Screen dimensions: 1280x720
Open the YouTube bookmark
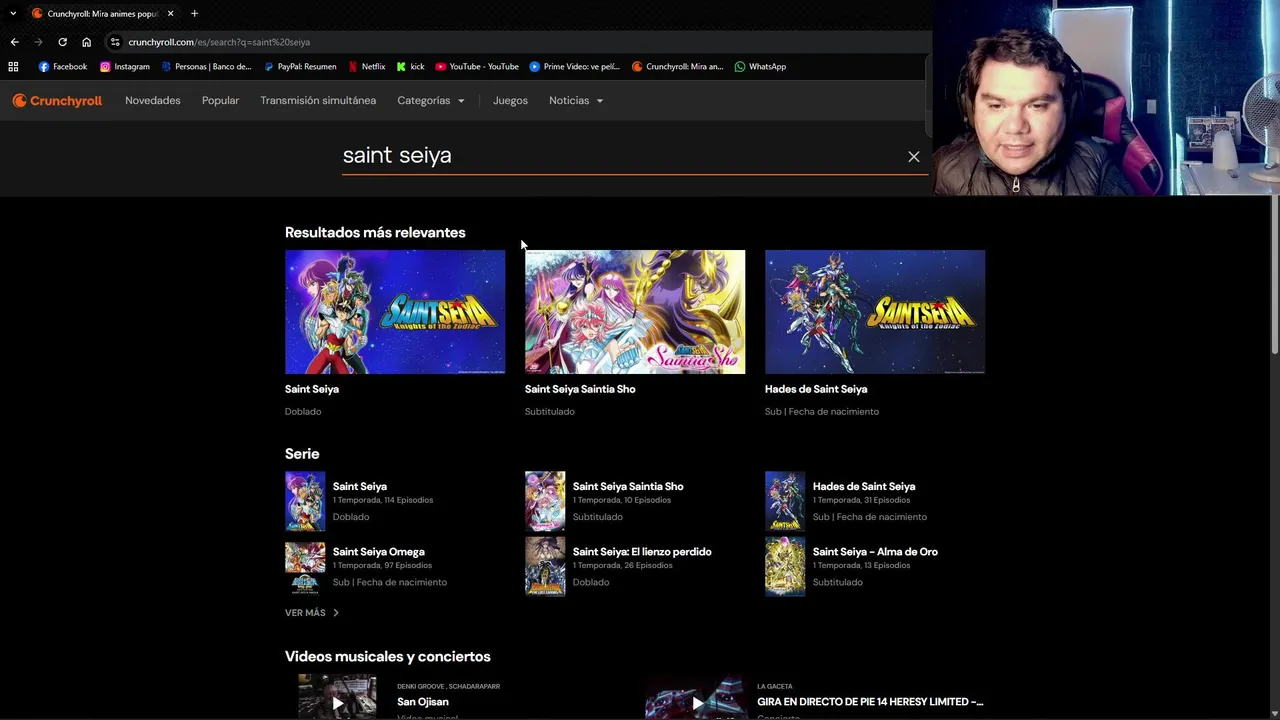[x=477, y=66]
